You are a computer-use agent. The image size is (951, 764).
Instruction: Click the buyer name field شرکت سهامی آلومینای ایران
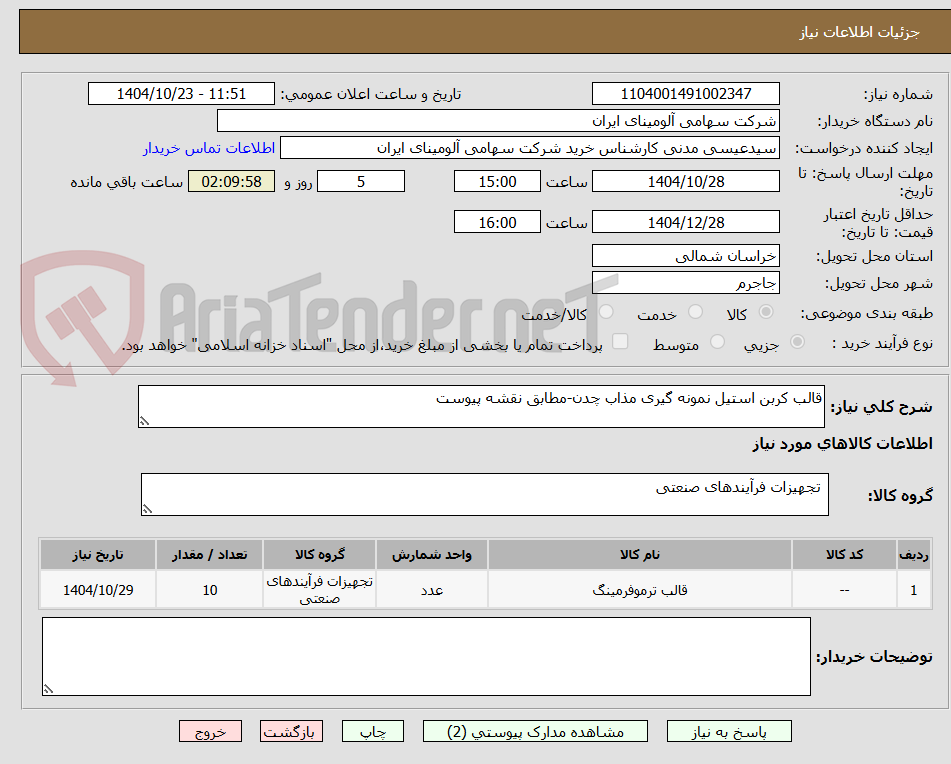click(498, 121)
